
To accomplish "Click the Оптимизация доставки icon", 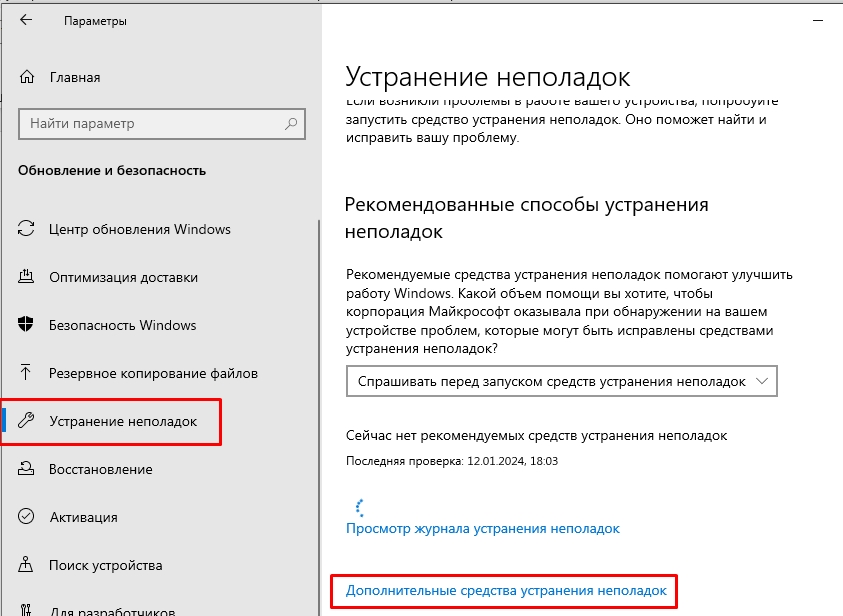I will (27, 278).
